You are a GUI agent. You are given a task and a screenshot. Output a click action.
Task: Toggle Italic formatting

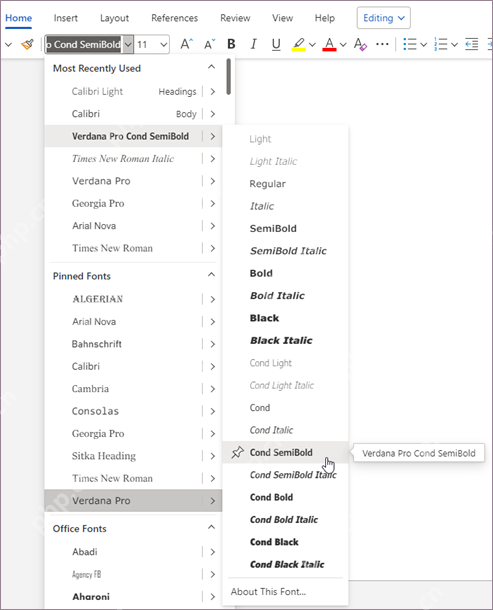pos(254,44)
